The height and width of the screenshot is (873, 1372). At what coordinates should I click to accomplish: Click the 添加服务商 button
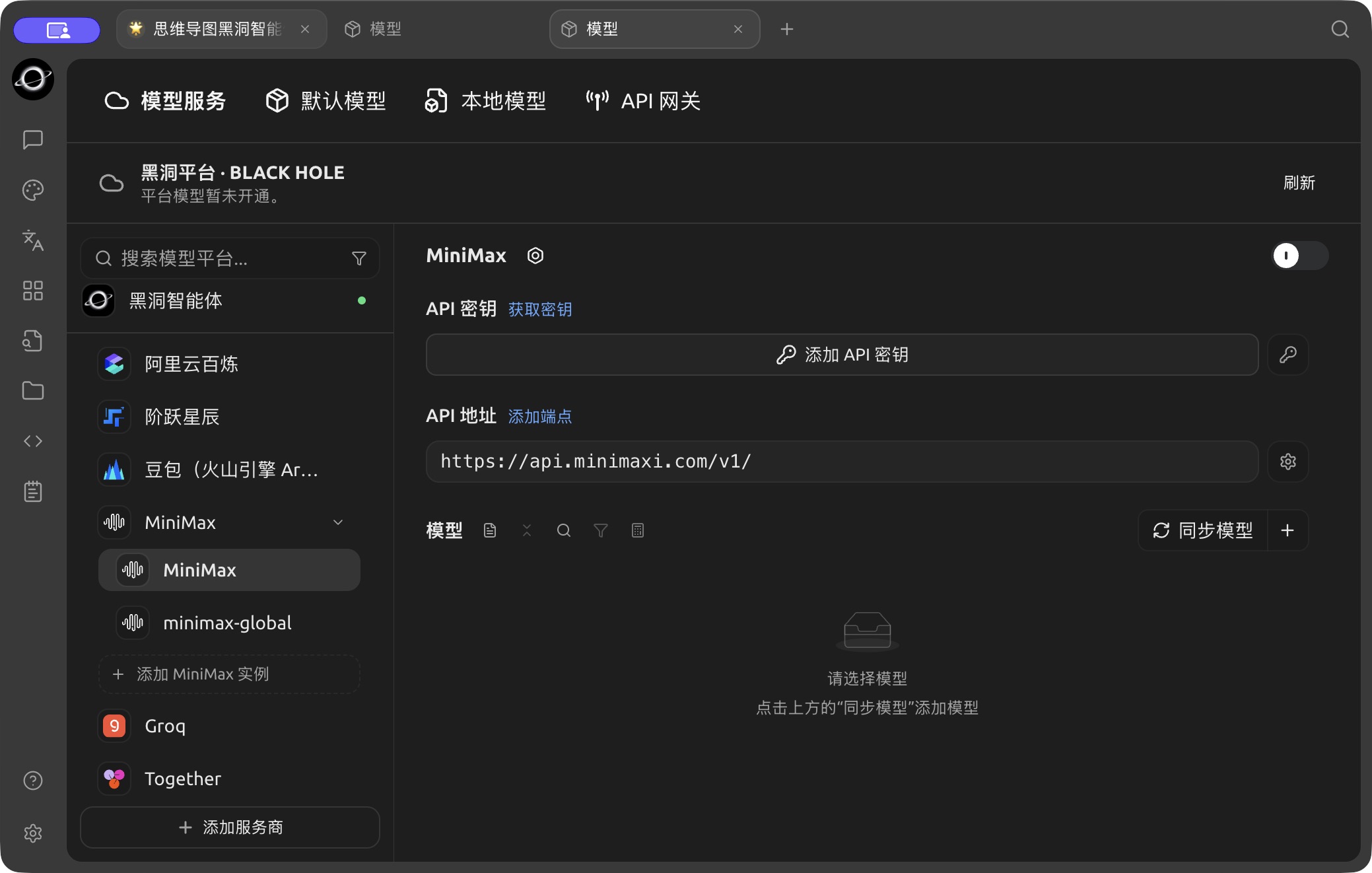[230, 827]
